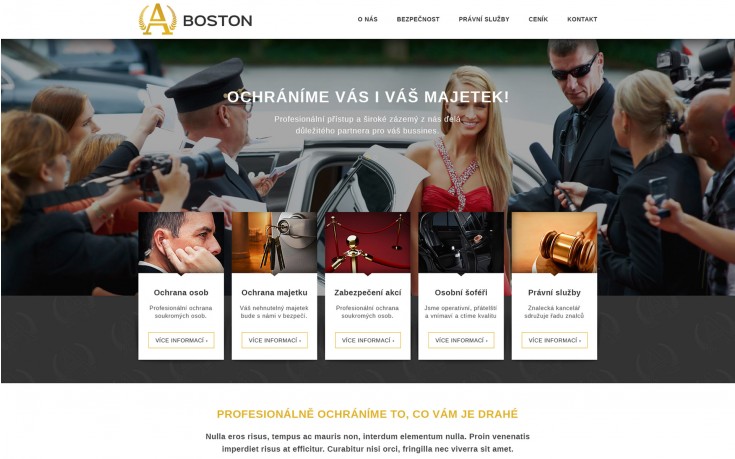Click the golden gavel thumbnail image

tap(554, 242)
